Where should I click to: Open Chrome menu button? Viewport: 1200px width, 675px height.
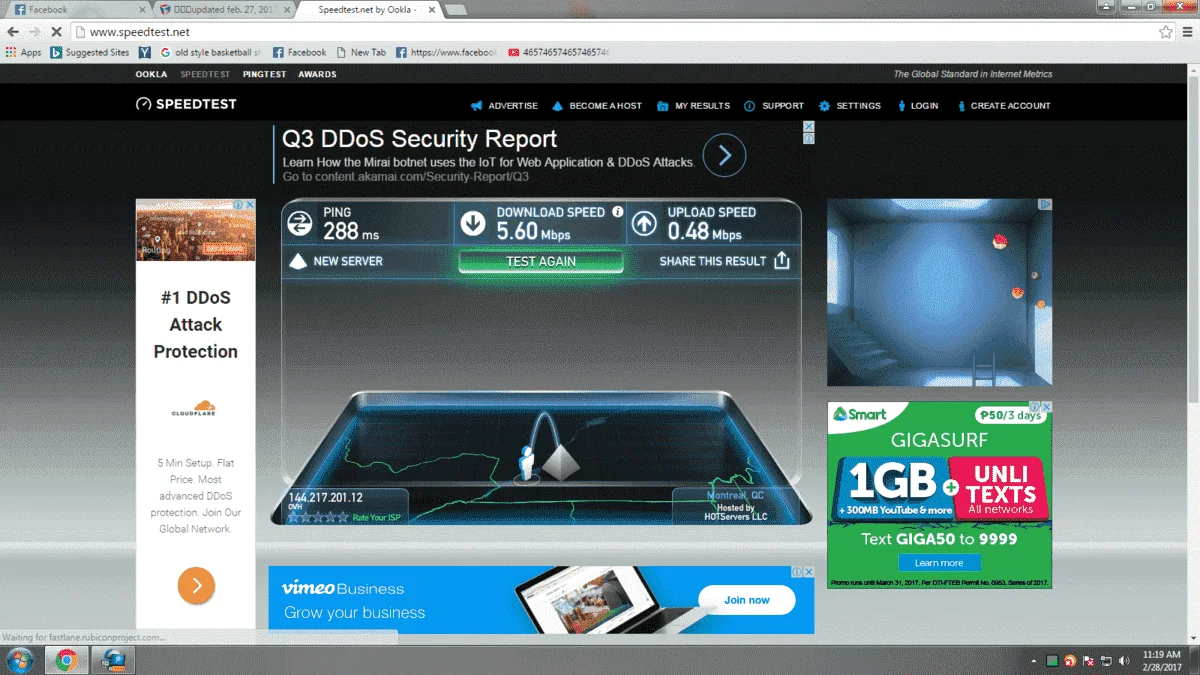[1187, 32]
